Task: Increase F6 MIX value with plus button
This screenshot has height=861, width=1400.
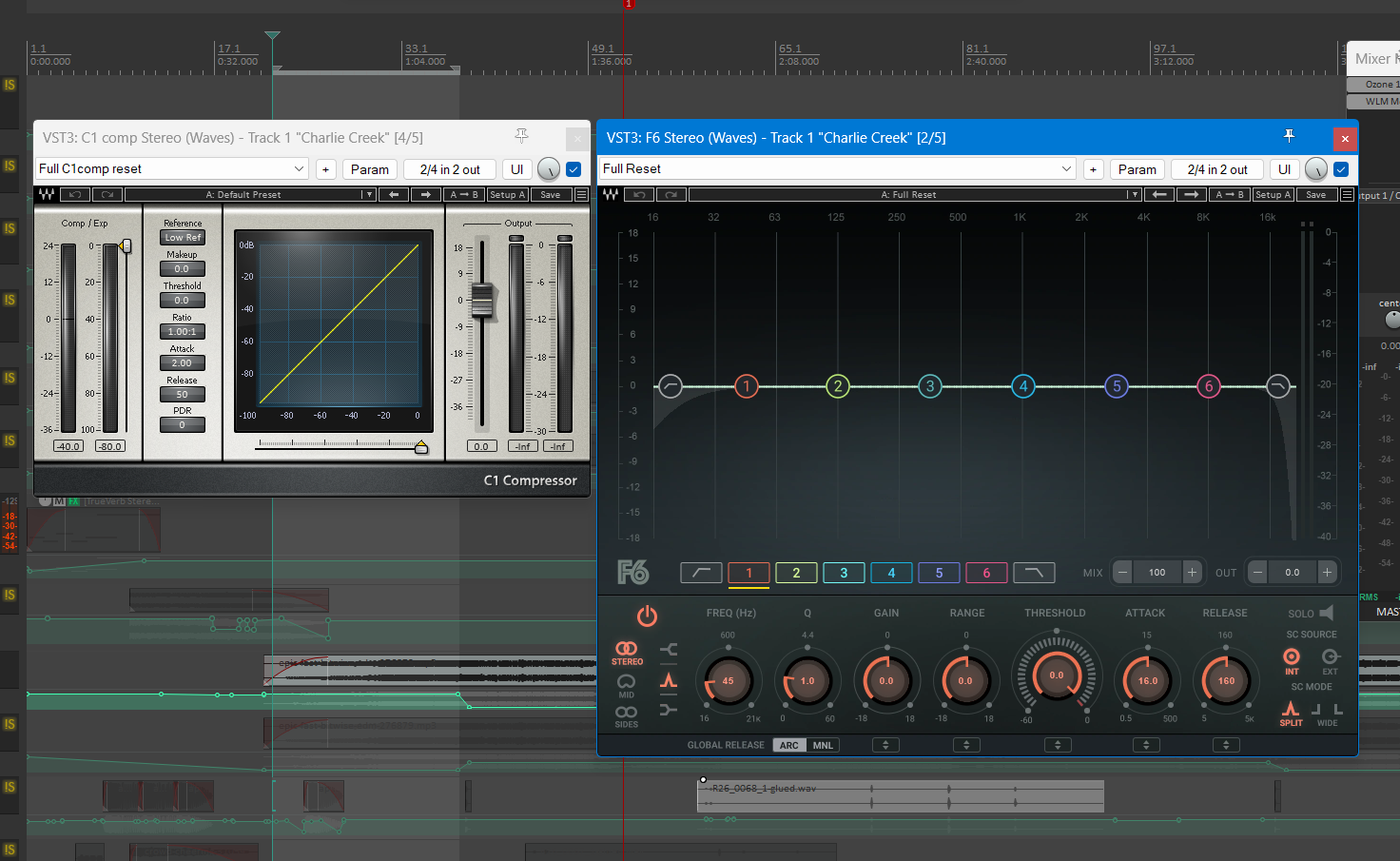Action: [1192, 572]
